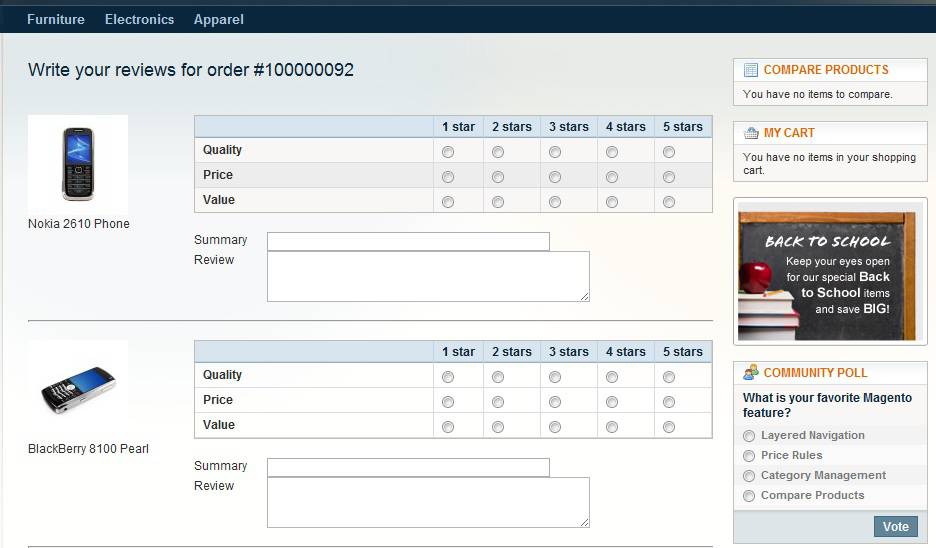936x548 pixels.
Task: Rate Nokia Value 1 star
Action: (x=448, y=202)
